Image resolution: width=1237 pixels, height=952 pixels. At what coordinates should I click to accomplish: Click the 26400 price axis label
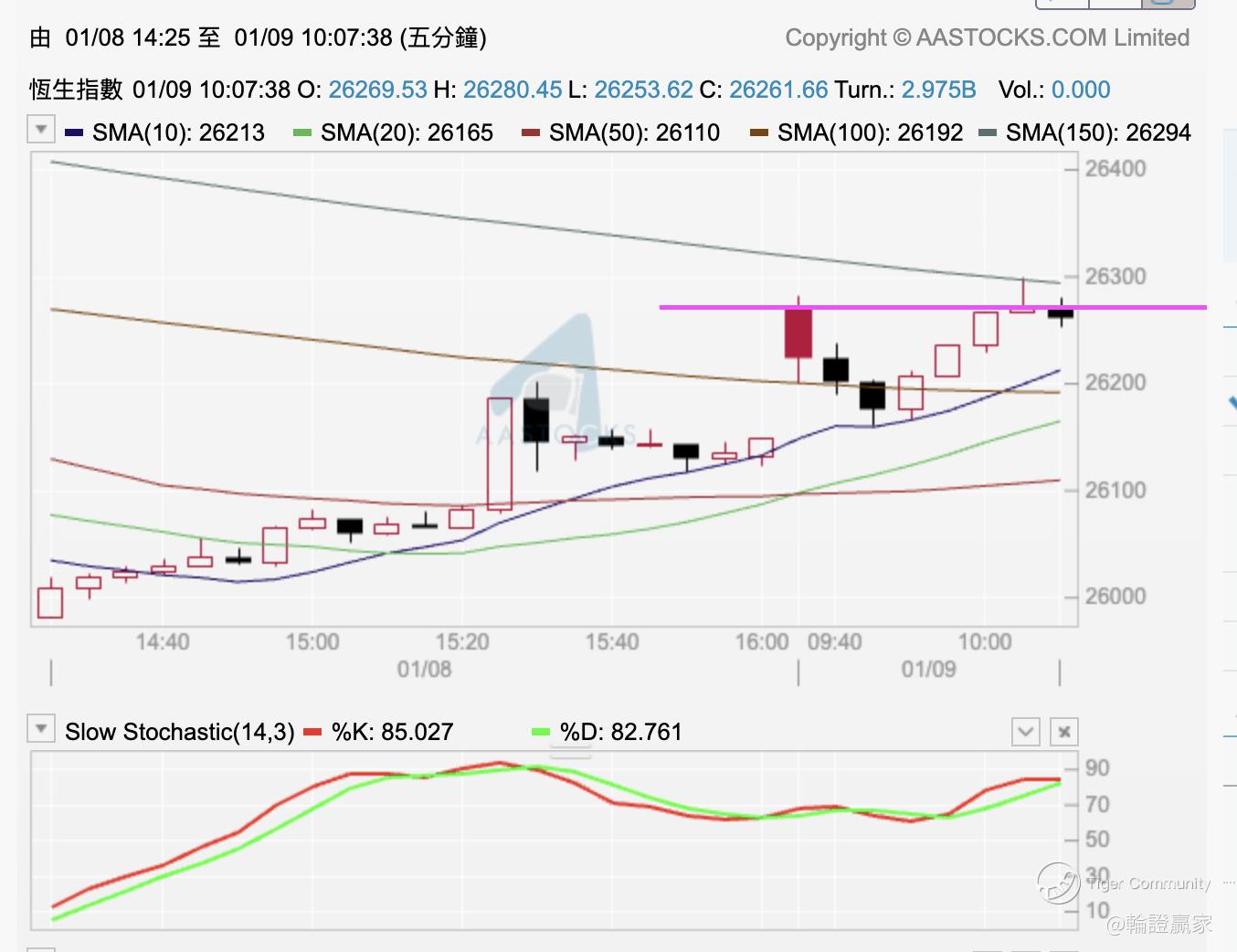(x=1115, y=169)
